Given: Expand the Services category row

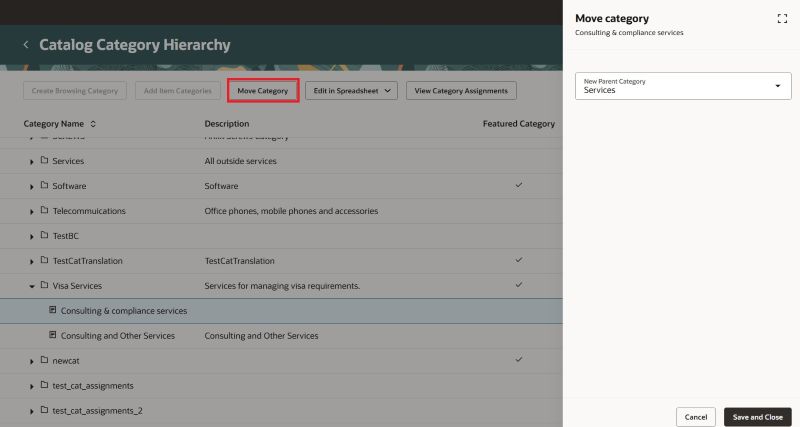Looking at the screenshot, I should click(32, 162).
